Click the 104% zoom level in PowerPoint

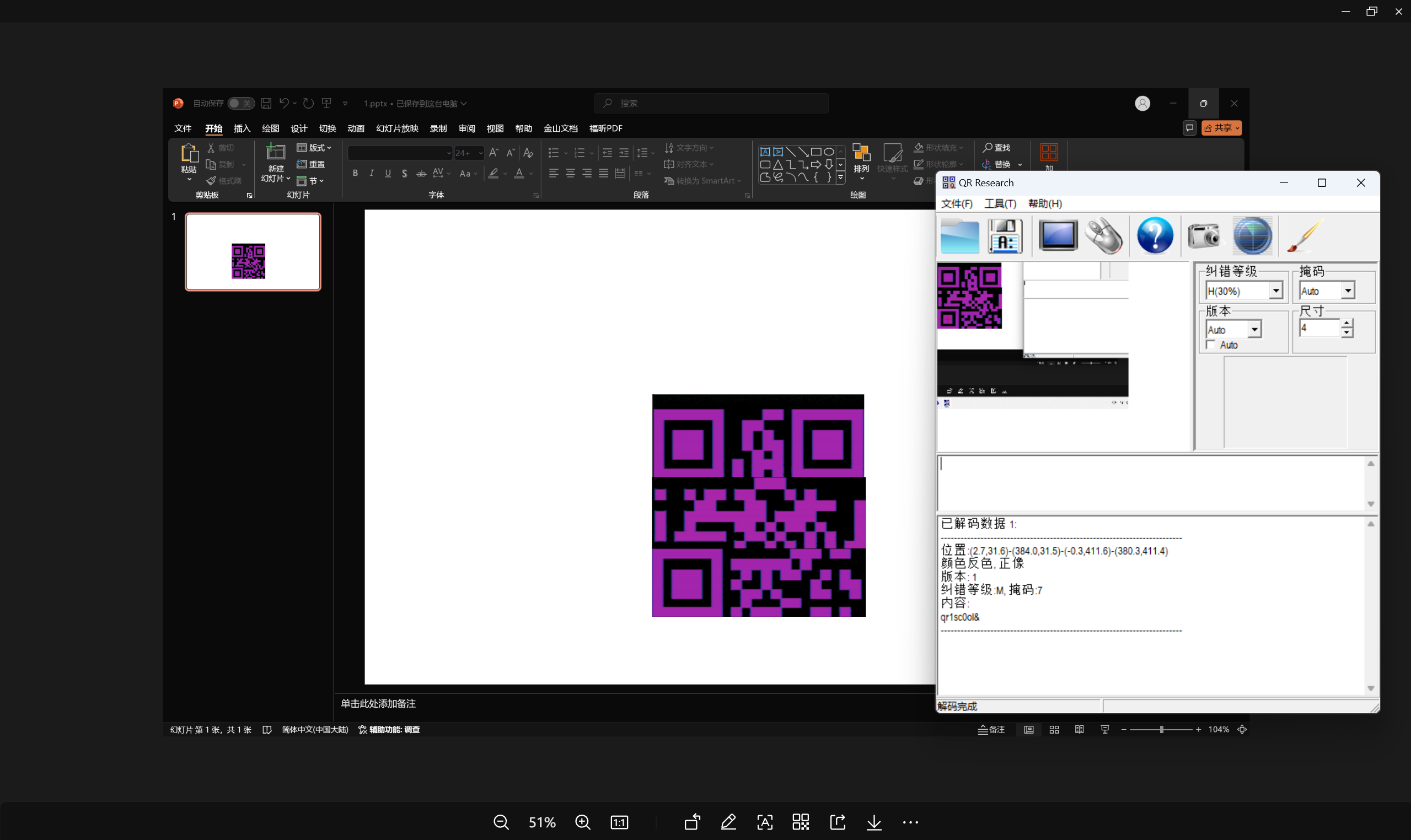pos(1219,730)
